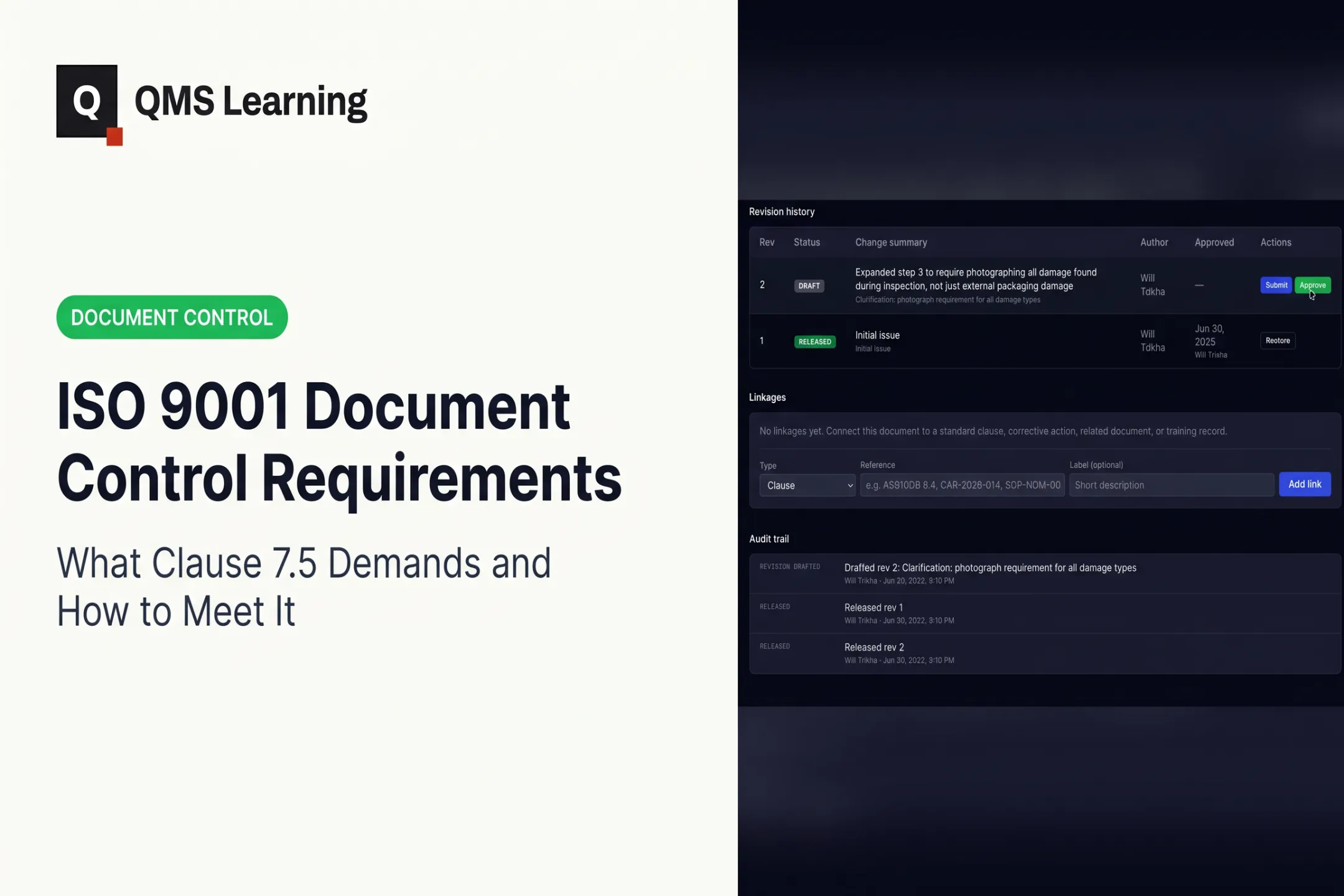Screen dimensions: 1344x896
Task: Click the 'Actions' column header
Action: coord(1276,242)
